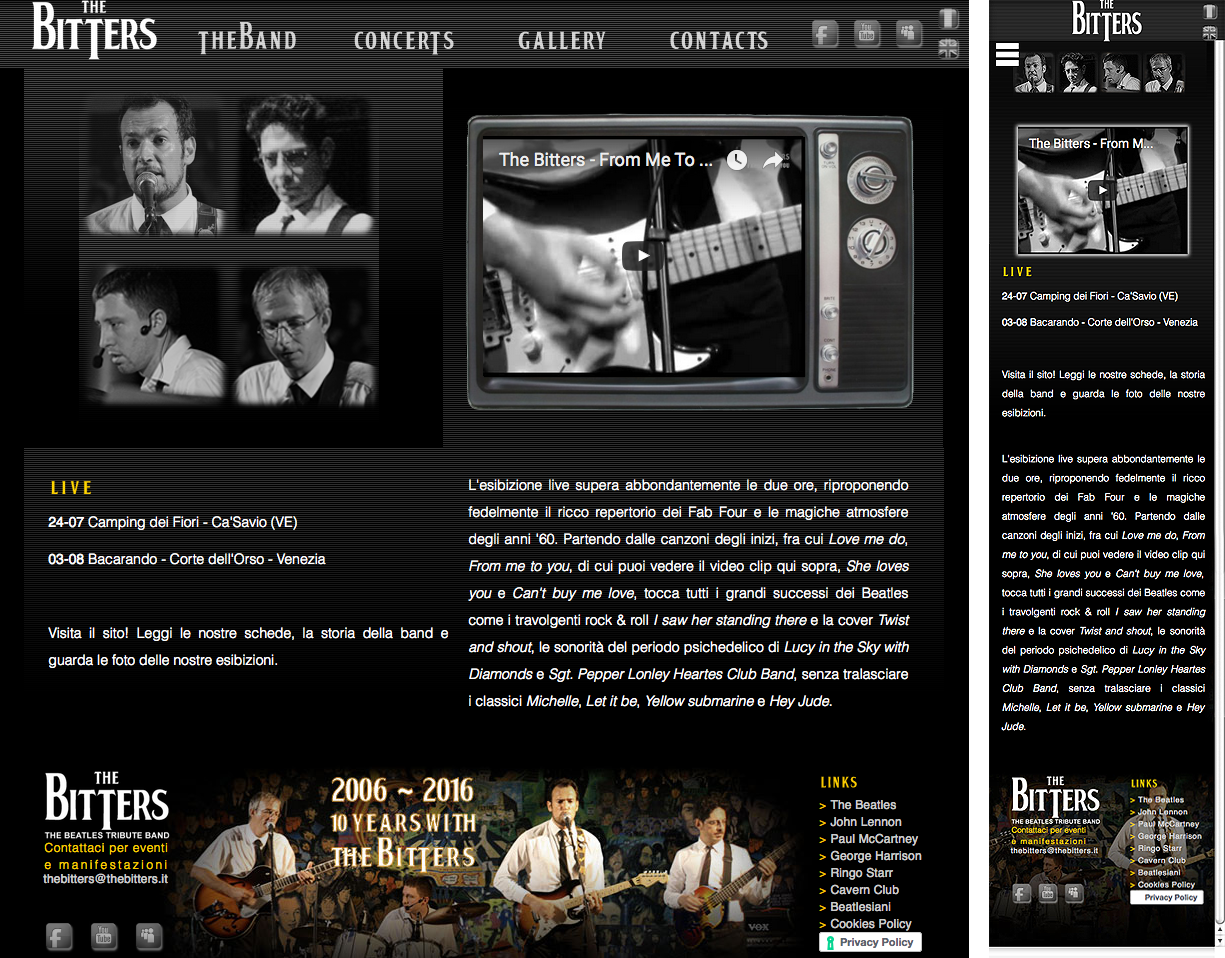The width and height of the screenshot is (1225, 958).
Task: Play the video in mobile view
Action: tap(1102, 190)
